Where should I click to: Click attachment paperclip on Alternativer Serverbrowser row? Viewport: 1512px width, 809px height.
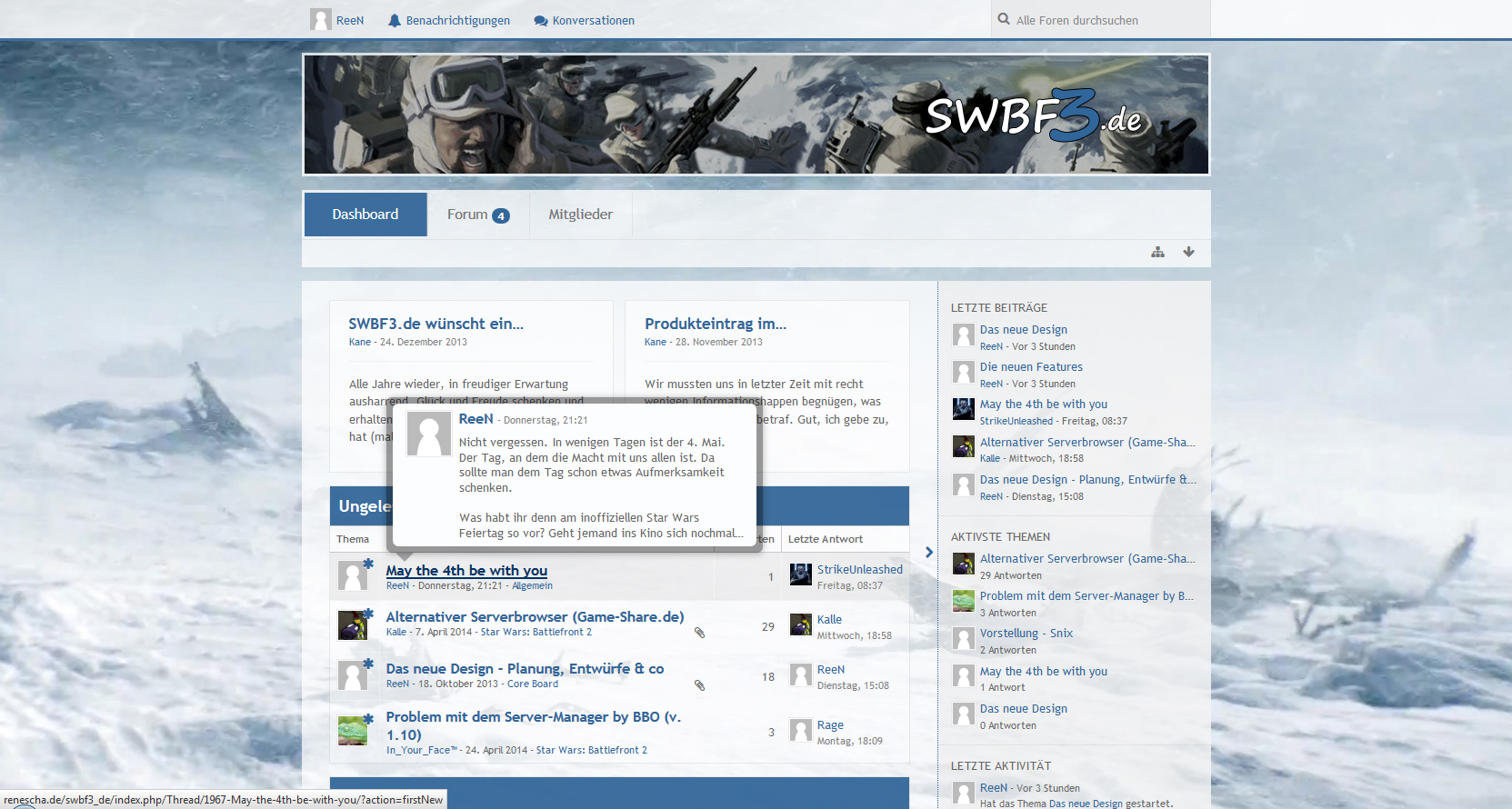coord(699,632)
